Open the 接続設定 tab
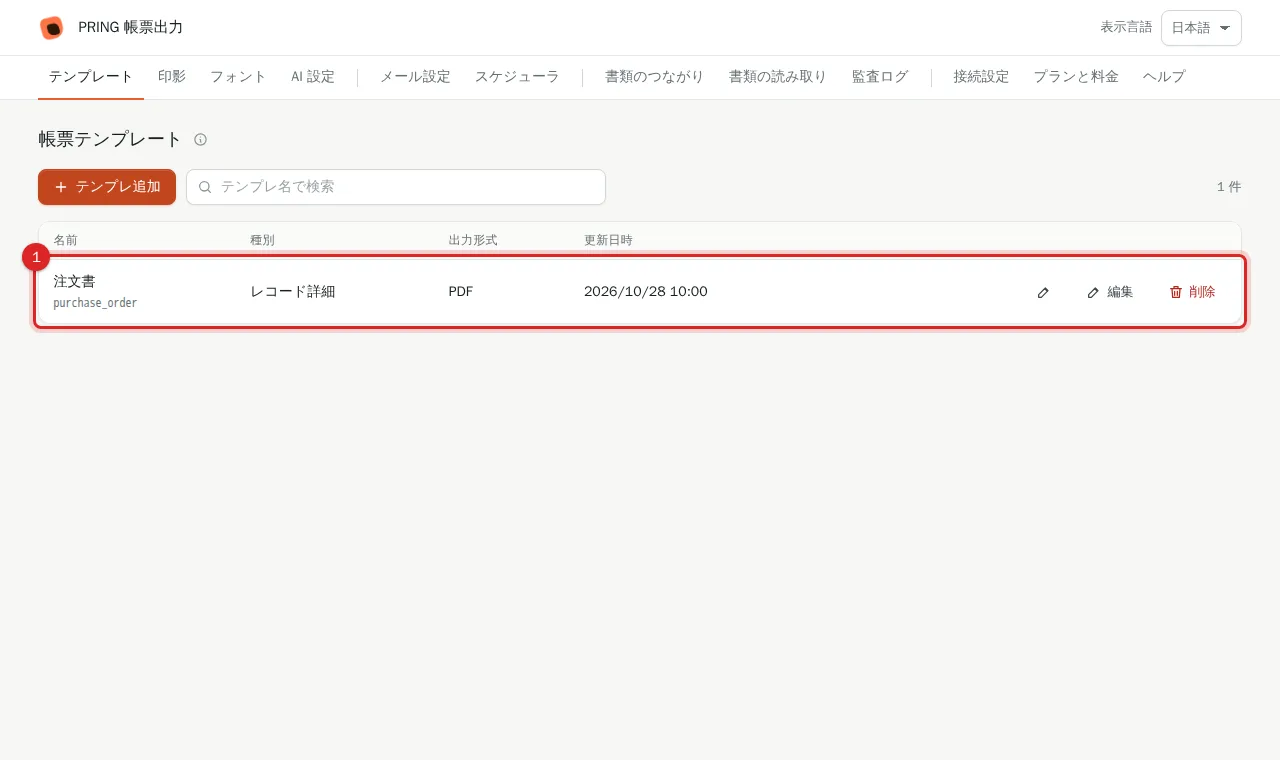 (981, 77)
